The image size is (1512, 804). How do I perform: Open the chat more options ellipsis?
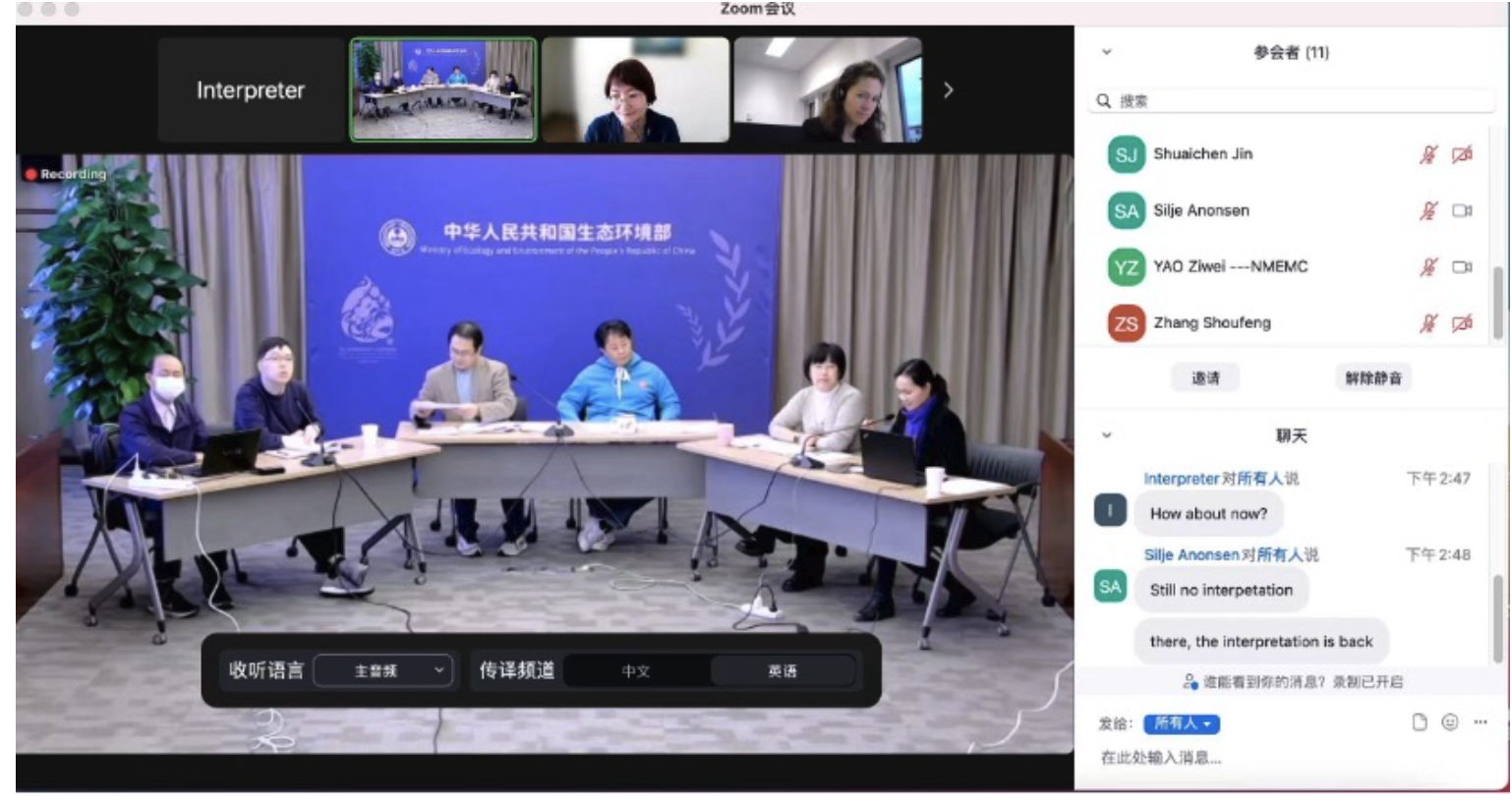(1481, 722)
